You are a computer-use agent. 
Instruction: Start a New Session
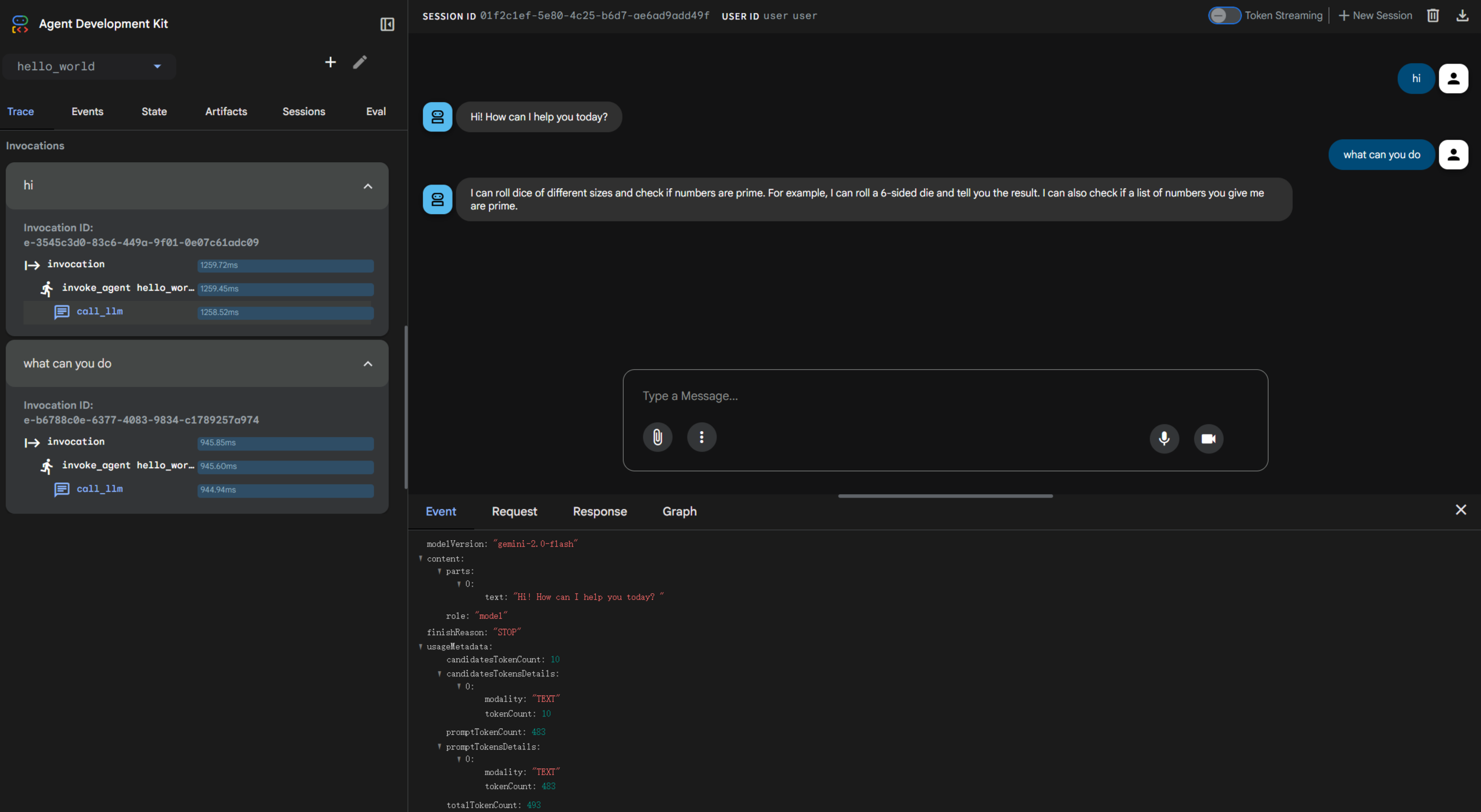coord(1375,15)
